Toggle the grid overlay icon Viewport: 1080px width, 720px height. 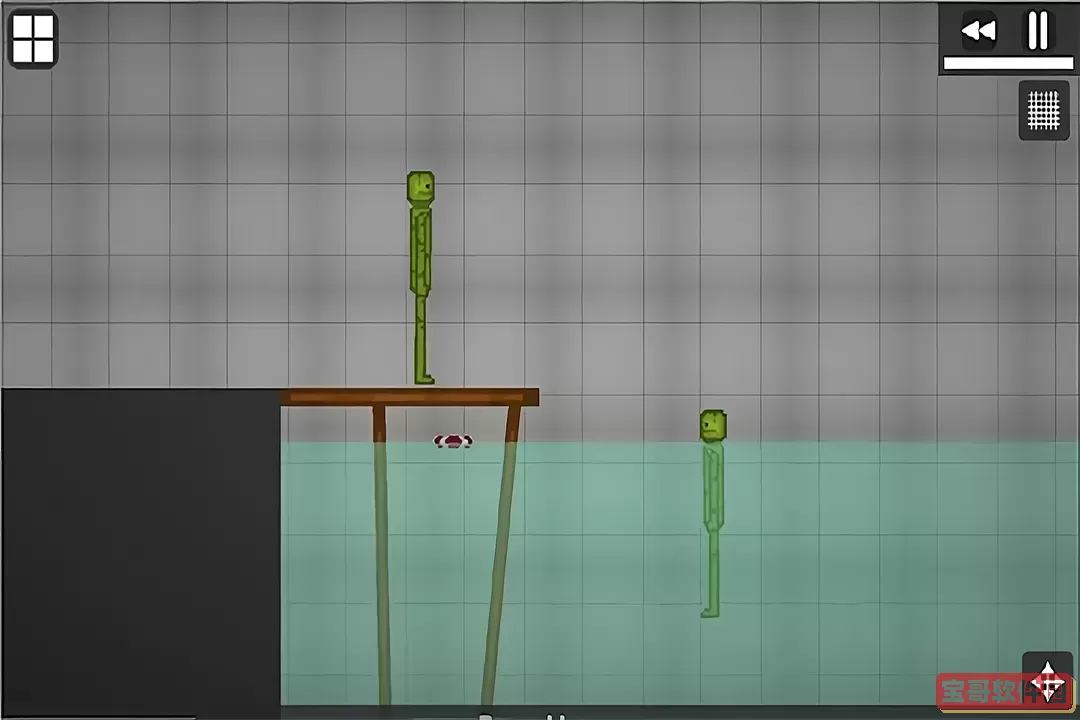1044,110
